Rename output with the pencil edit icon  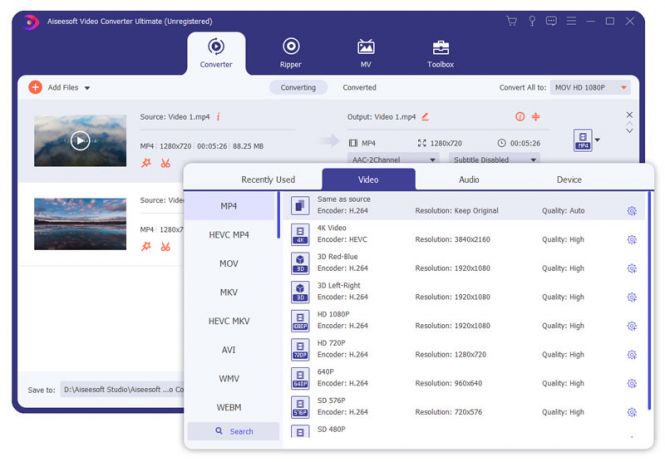[x=425, y=117]
